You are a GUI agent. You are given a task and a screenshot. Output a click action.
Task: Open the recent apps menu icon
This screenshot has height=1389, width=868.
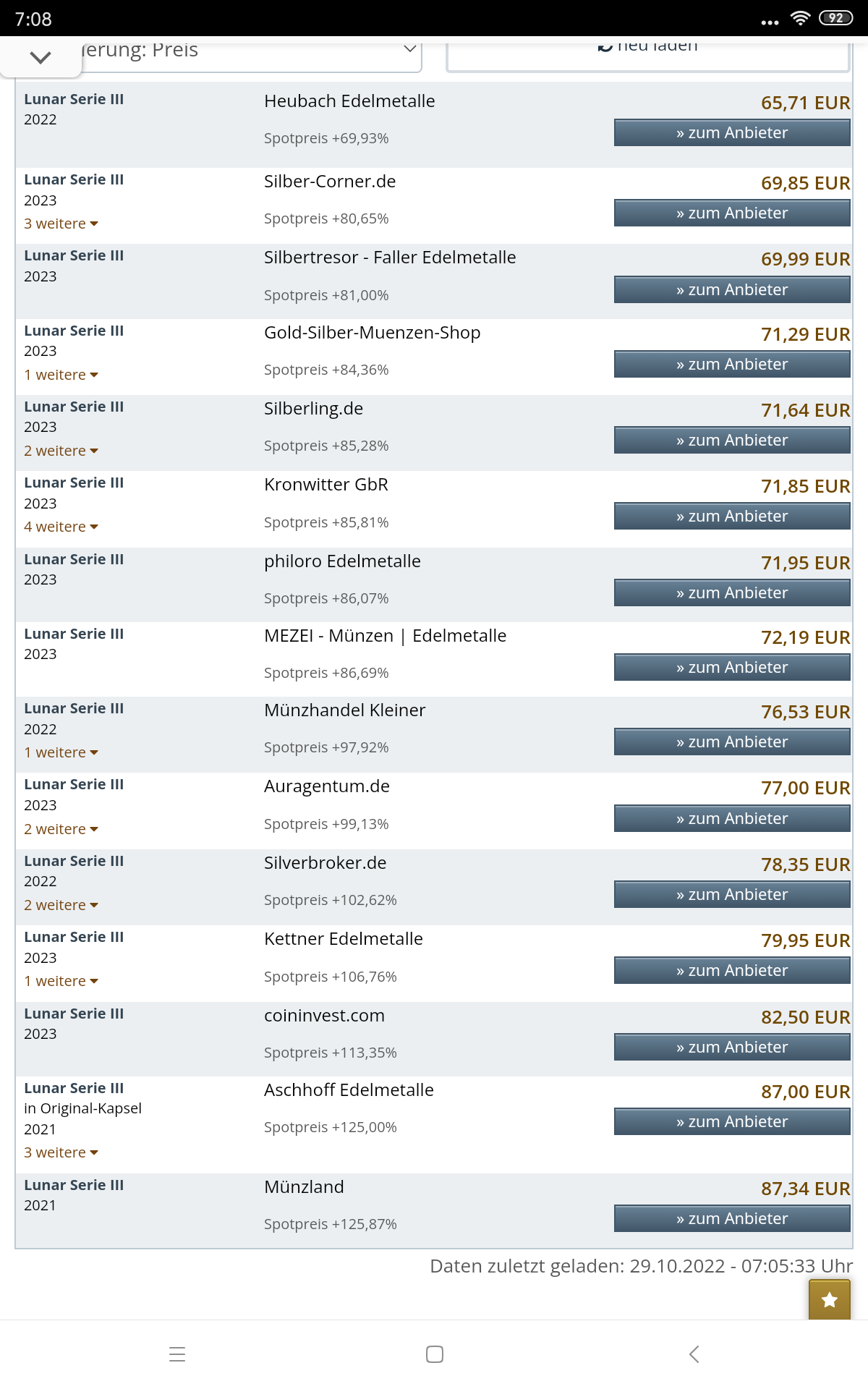tap(177, 1354)
